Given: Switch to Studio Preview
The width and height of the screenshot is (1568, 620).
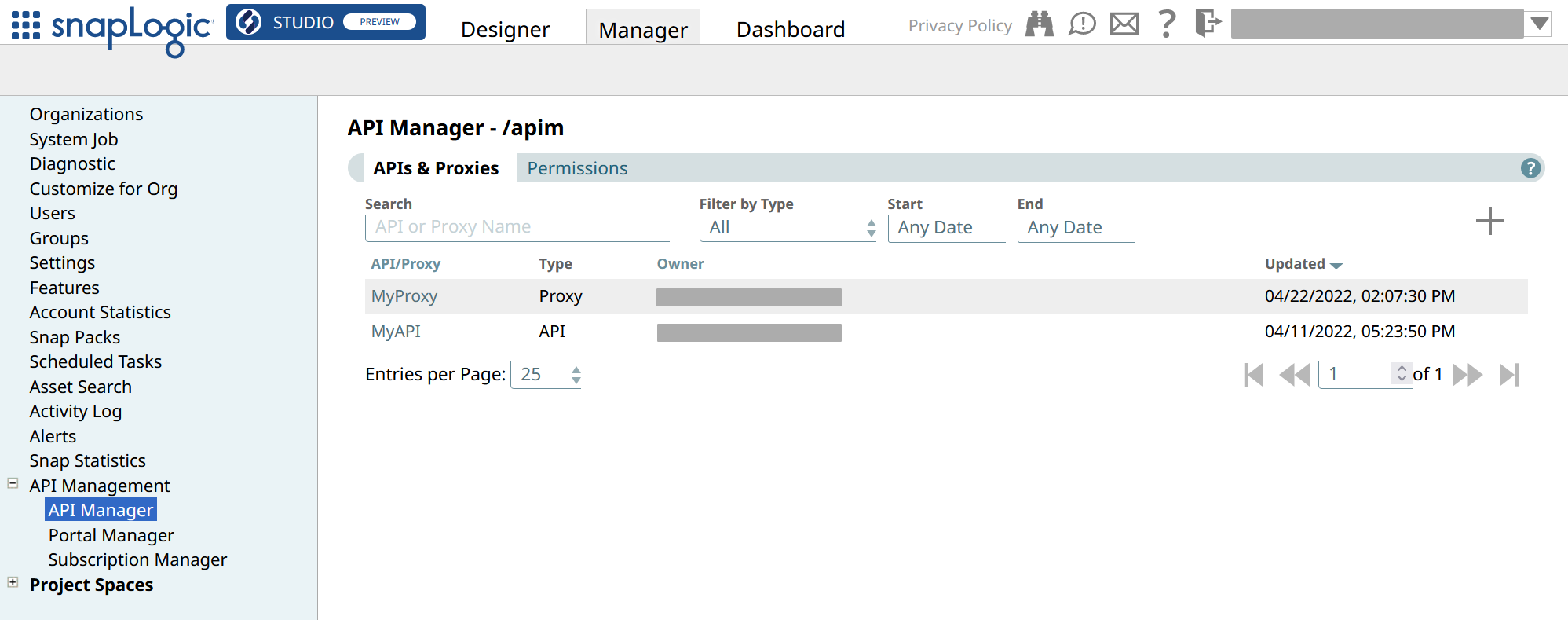Looking at the screenshot, I should (326, 22).
